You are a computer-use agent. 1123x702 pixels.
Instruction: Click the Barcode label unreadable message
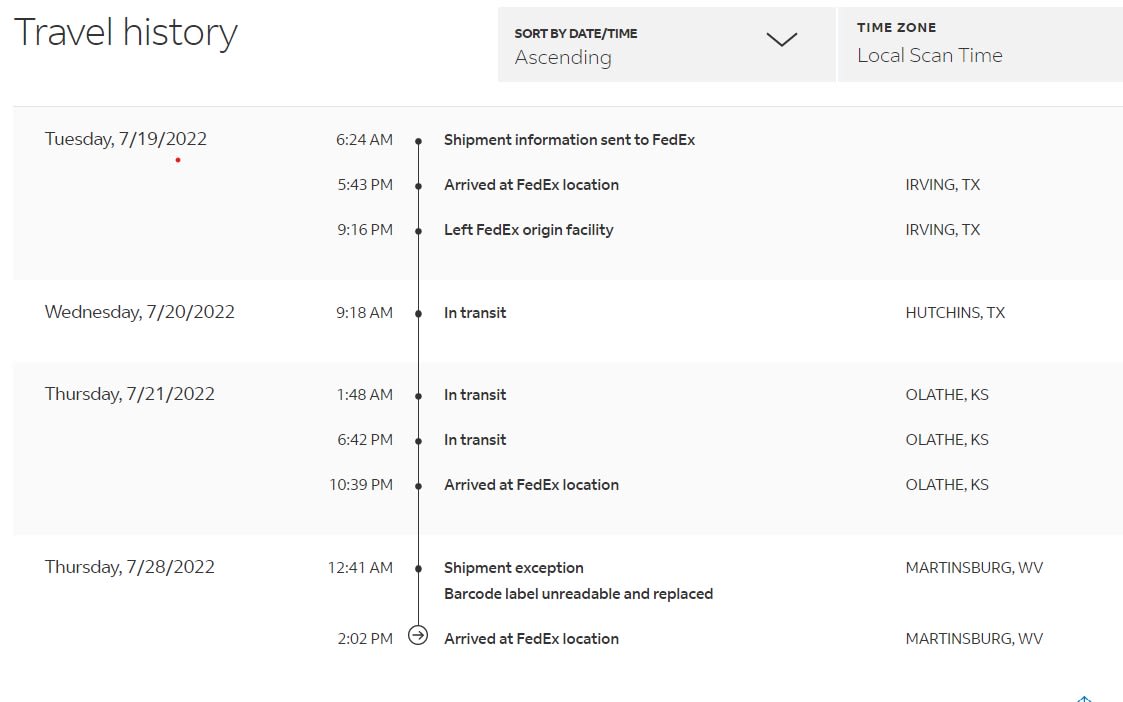tap(578, 593)
